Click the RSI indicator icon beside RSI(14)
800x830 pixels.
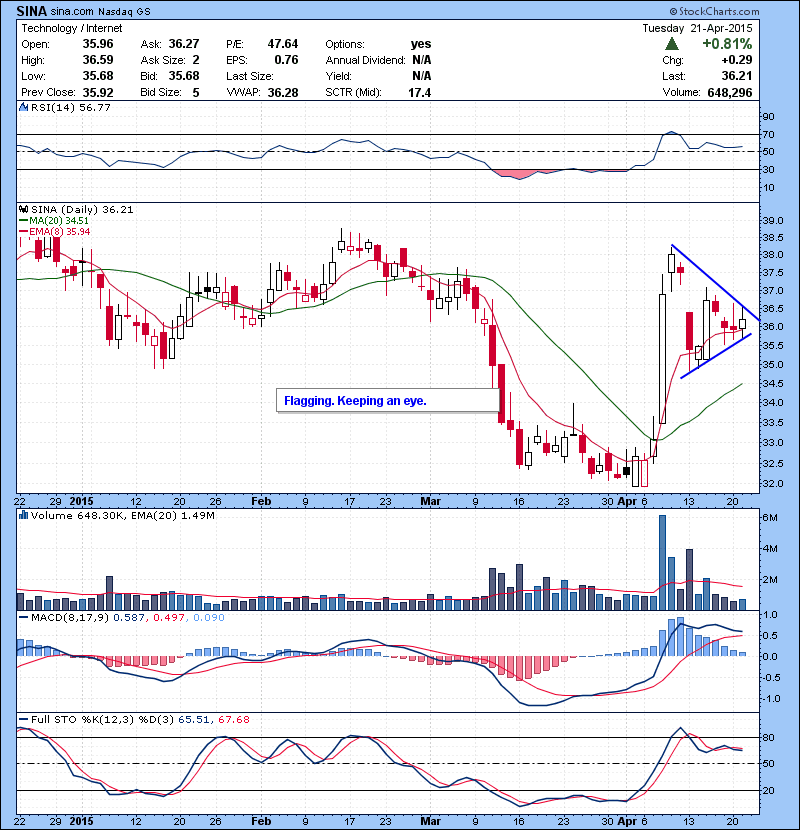(23, 107)
